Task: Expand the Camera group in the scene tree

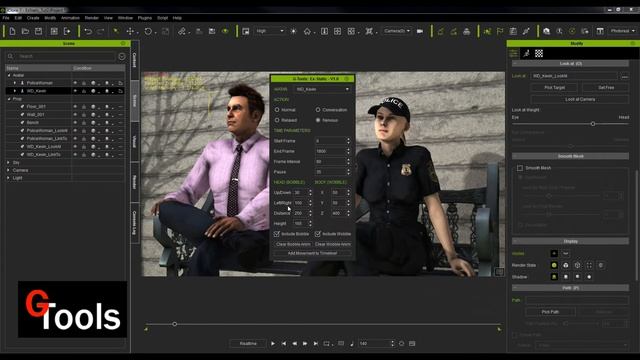Action: point(9,170)
